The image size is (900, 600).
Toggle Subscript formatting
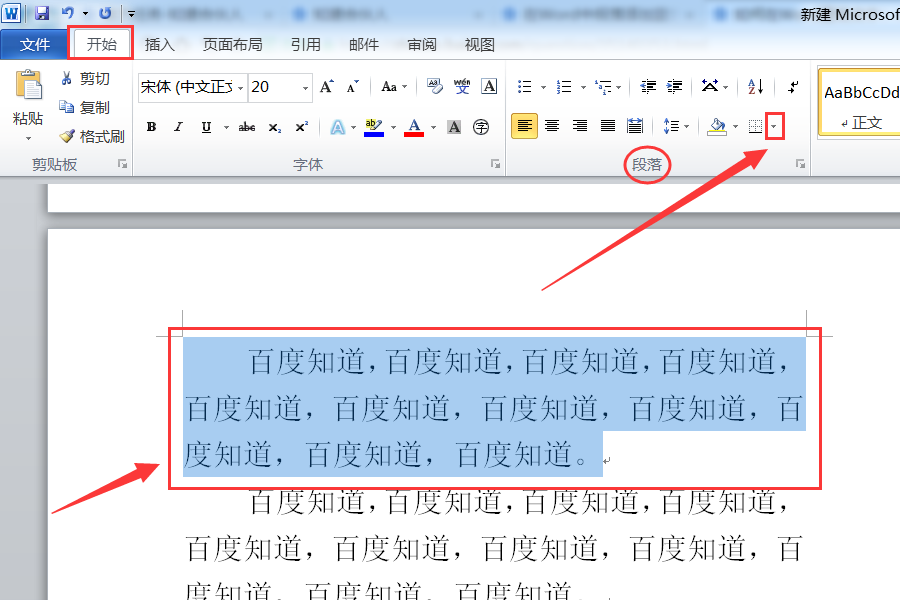point(274,127)
